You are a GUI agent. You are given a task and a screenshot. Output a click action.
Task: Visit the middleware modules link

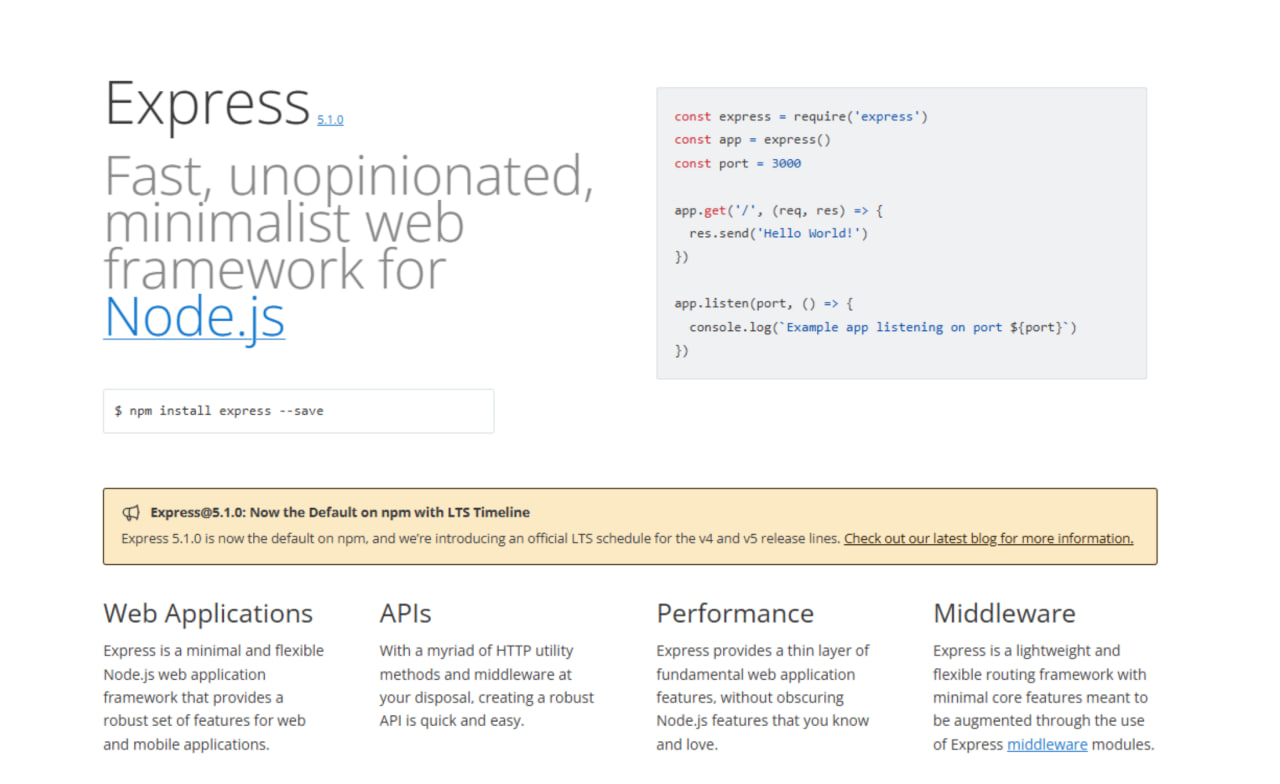(x=1047, y=744)
